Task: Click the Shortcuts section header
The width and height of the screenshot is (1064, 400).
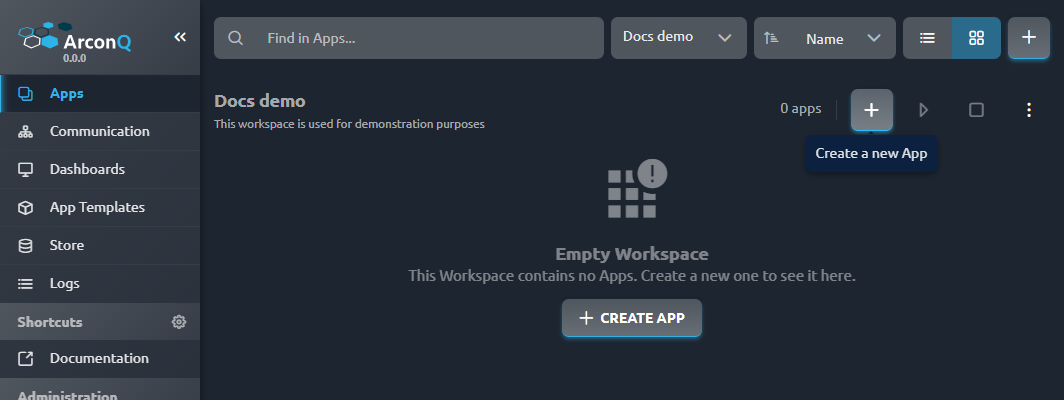Action: (x=50, y=322)
